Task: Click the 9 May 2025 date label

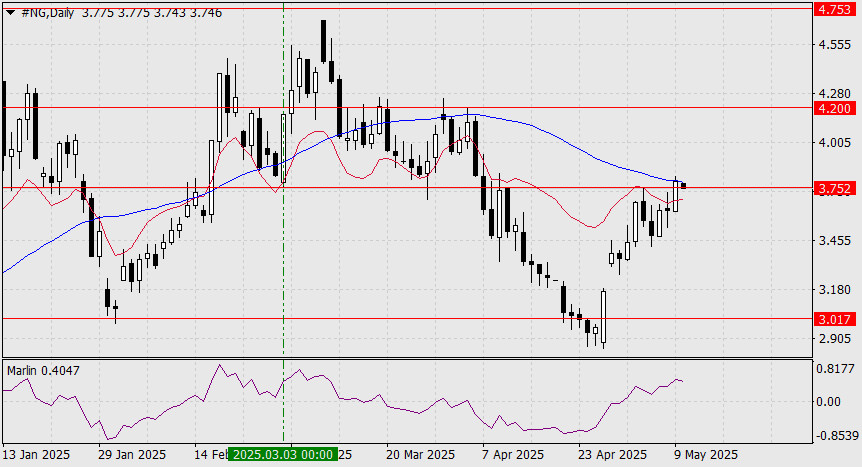Action: (x=706, y=455)
